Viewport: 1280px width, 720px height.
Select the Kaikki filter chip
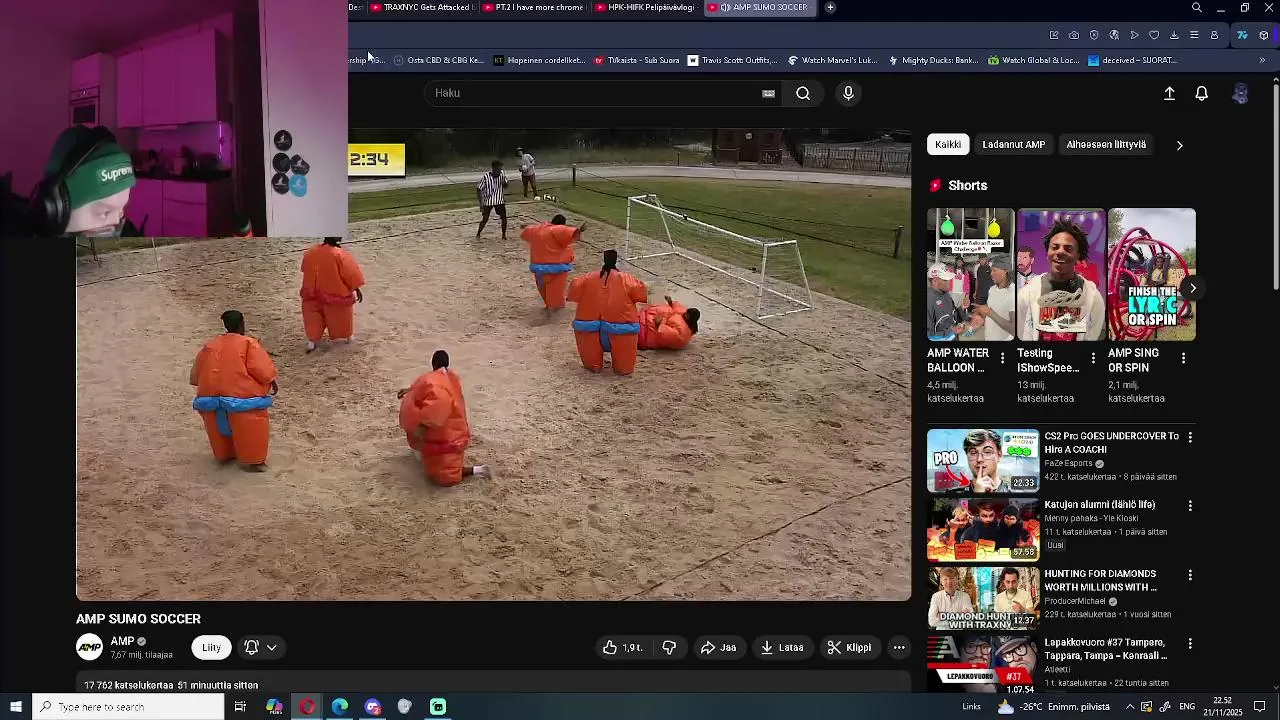tap(948, 145)
